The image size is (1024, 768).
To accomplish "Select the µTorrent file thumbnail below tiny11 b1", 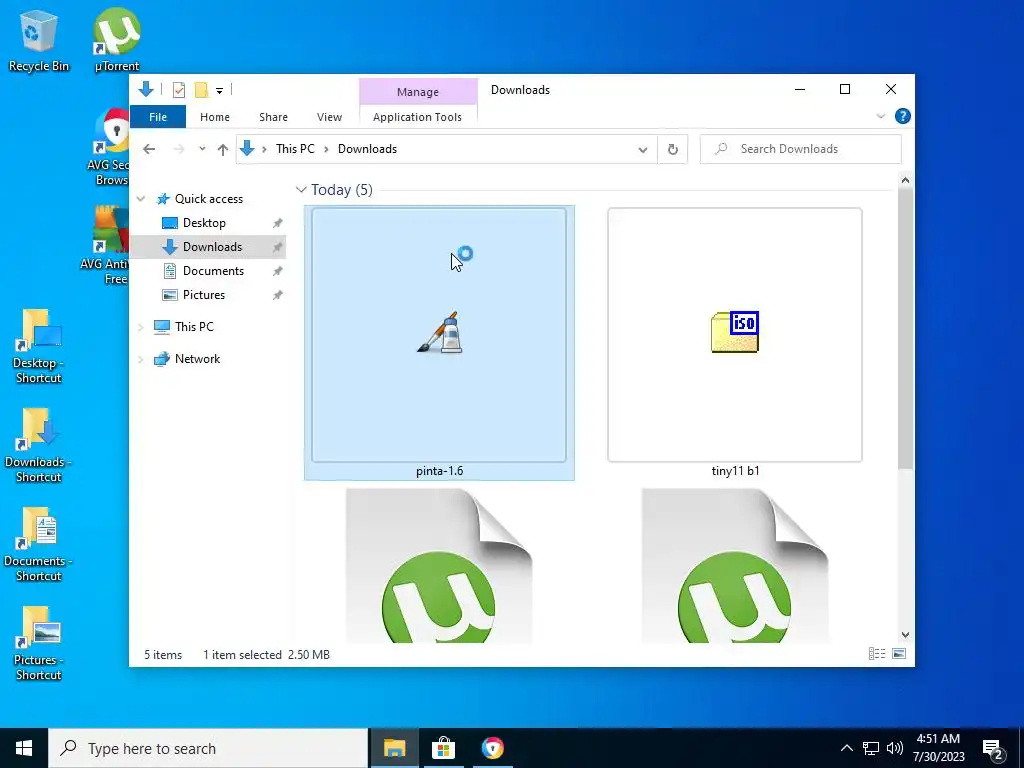I will click(735, 565).
